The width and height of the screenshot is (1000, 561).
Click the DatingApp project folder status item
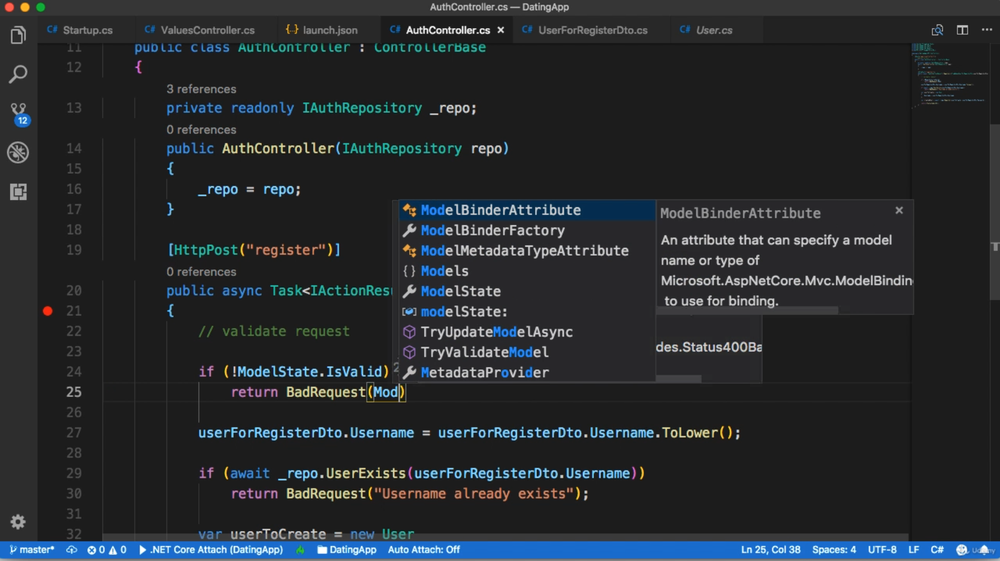point(346,550)
